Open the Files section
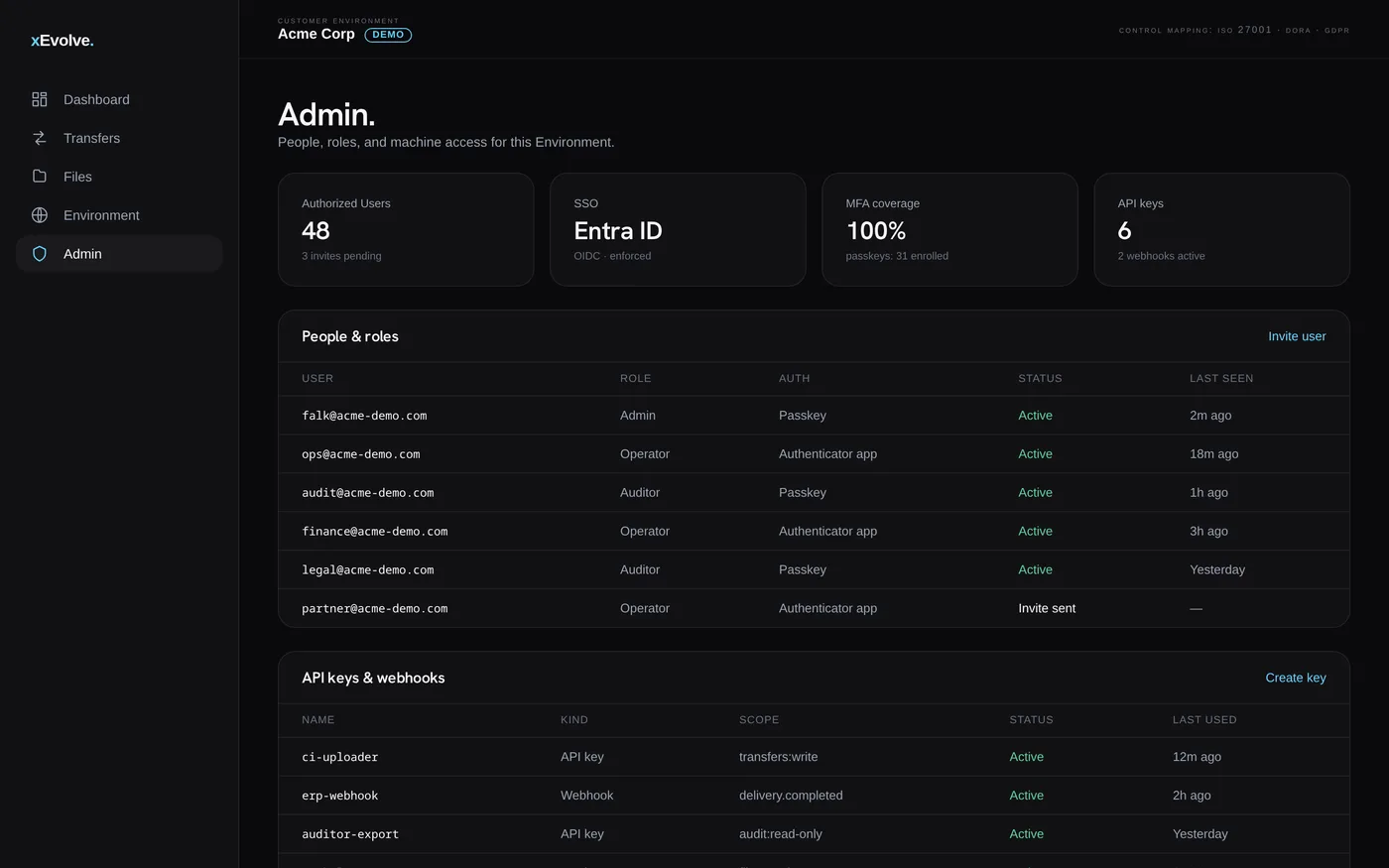Viewport: 1389px width, 868px height. (119, 177)
